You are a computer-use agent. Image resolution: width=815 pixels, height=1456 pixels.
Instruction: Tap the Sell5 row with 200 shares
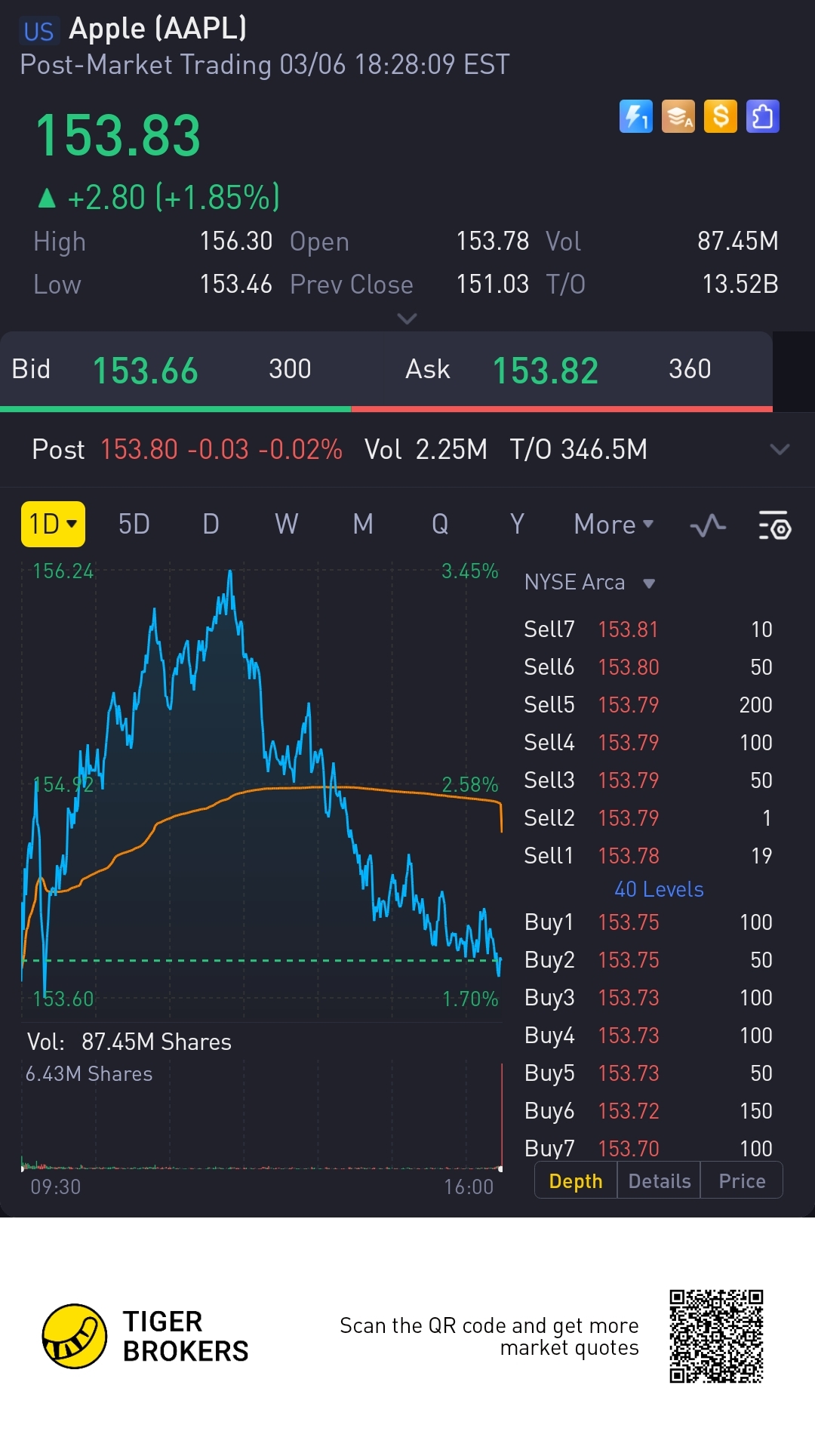648,705
